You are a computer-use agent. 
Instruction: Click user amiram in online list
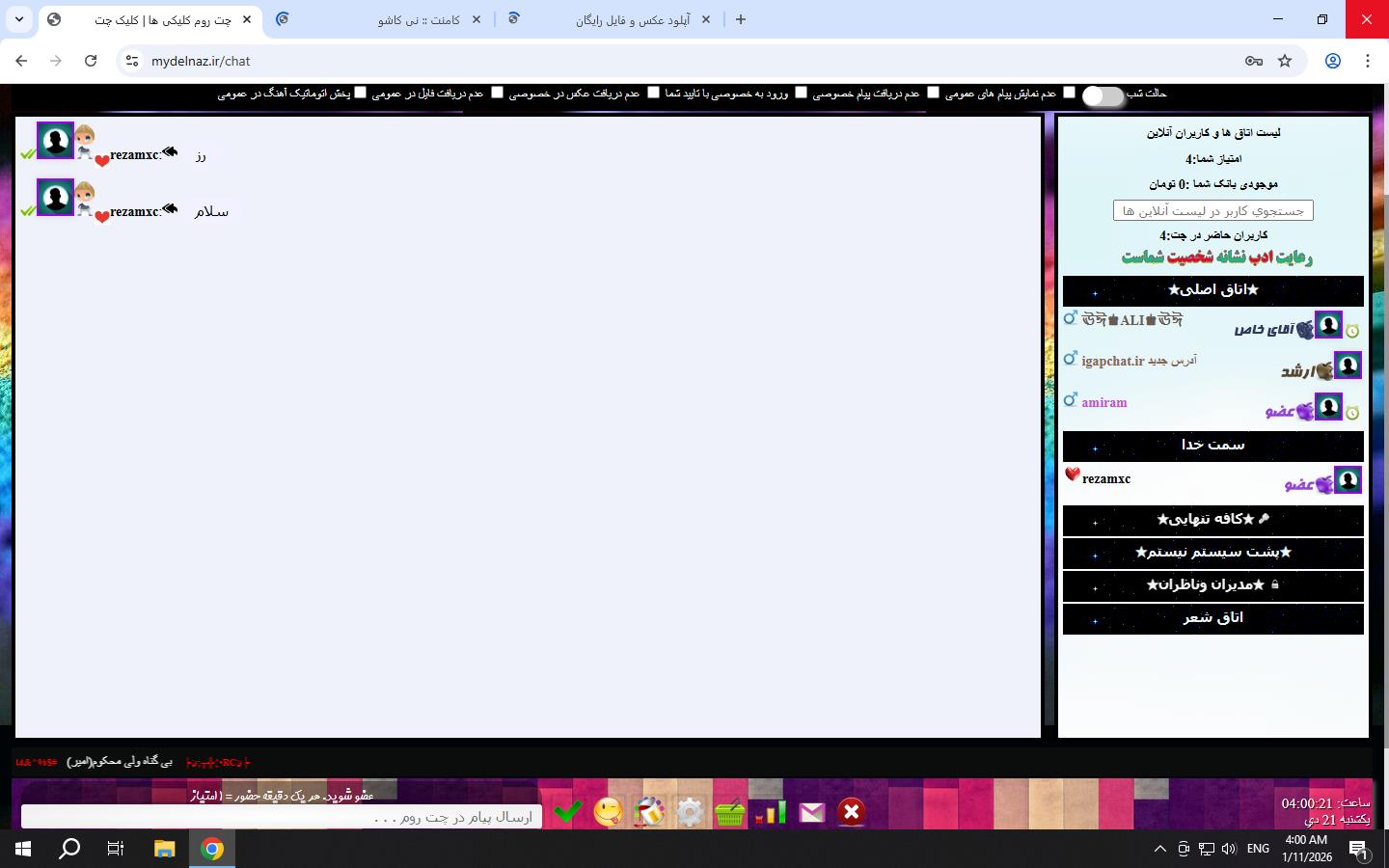coord(1104,403)
